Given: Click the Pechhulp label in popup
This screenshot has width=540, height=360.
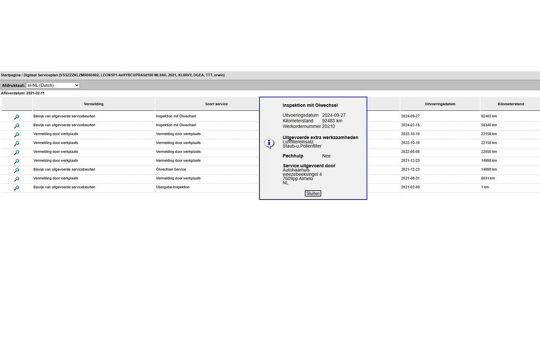Looking at the screenshot, I should 293,156.
